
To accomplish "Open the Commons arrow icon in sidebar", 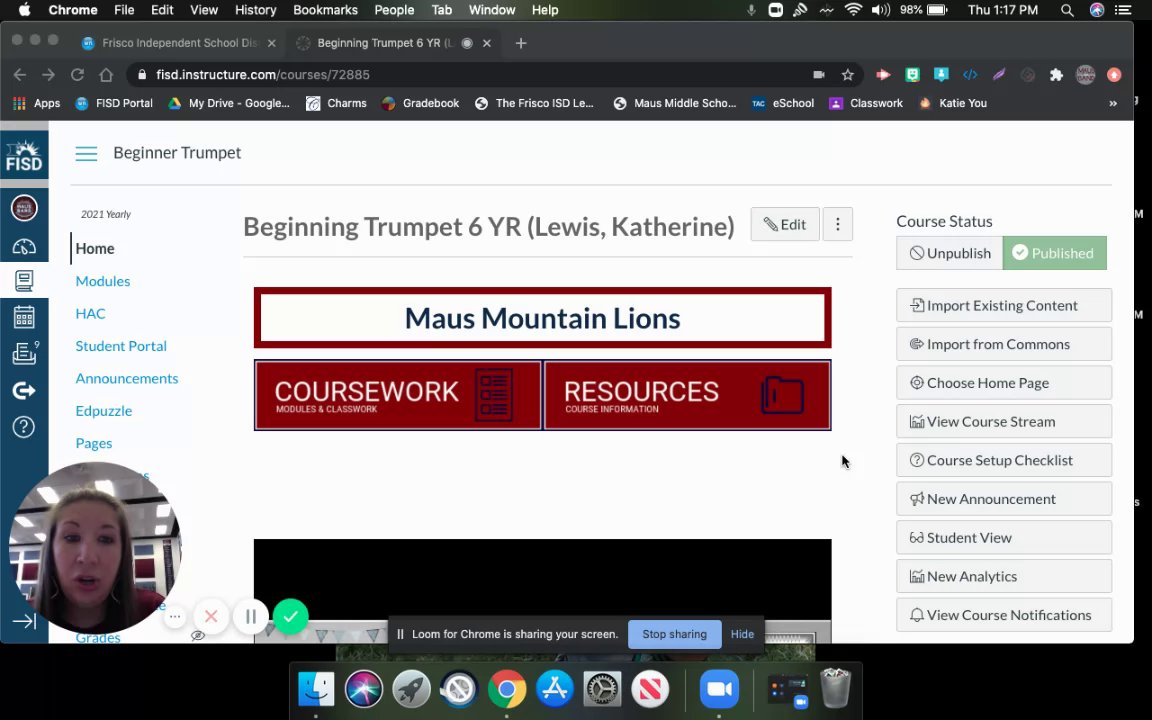I will tap(24, 391).
